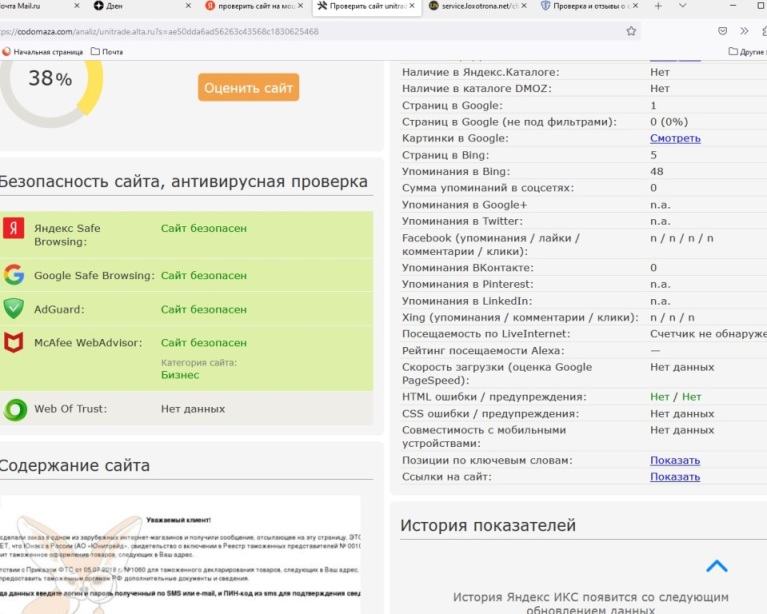Screen dimensions: 767x614
Task: Close the 'Проверить сайт unitrade' active tab
Action: [x=412, y=6]
